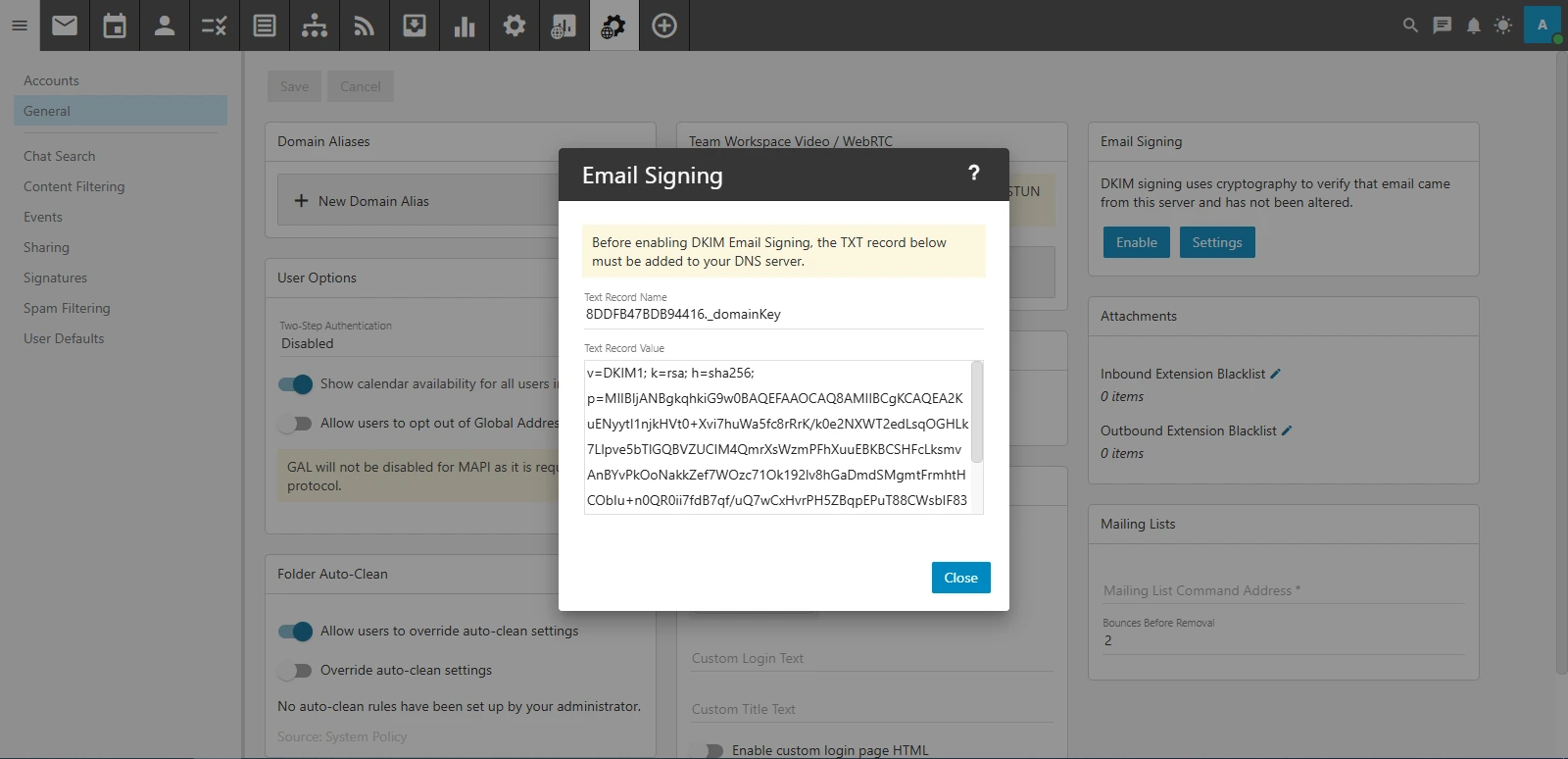Open the Accounts sidebar item
1568x759 pixels.
[x=51, y=80]
